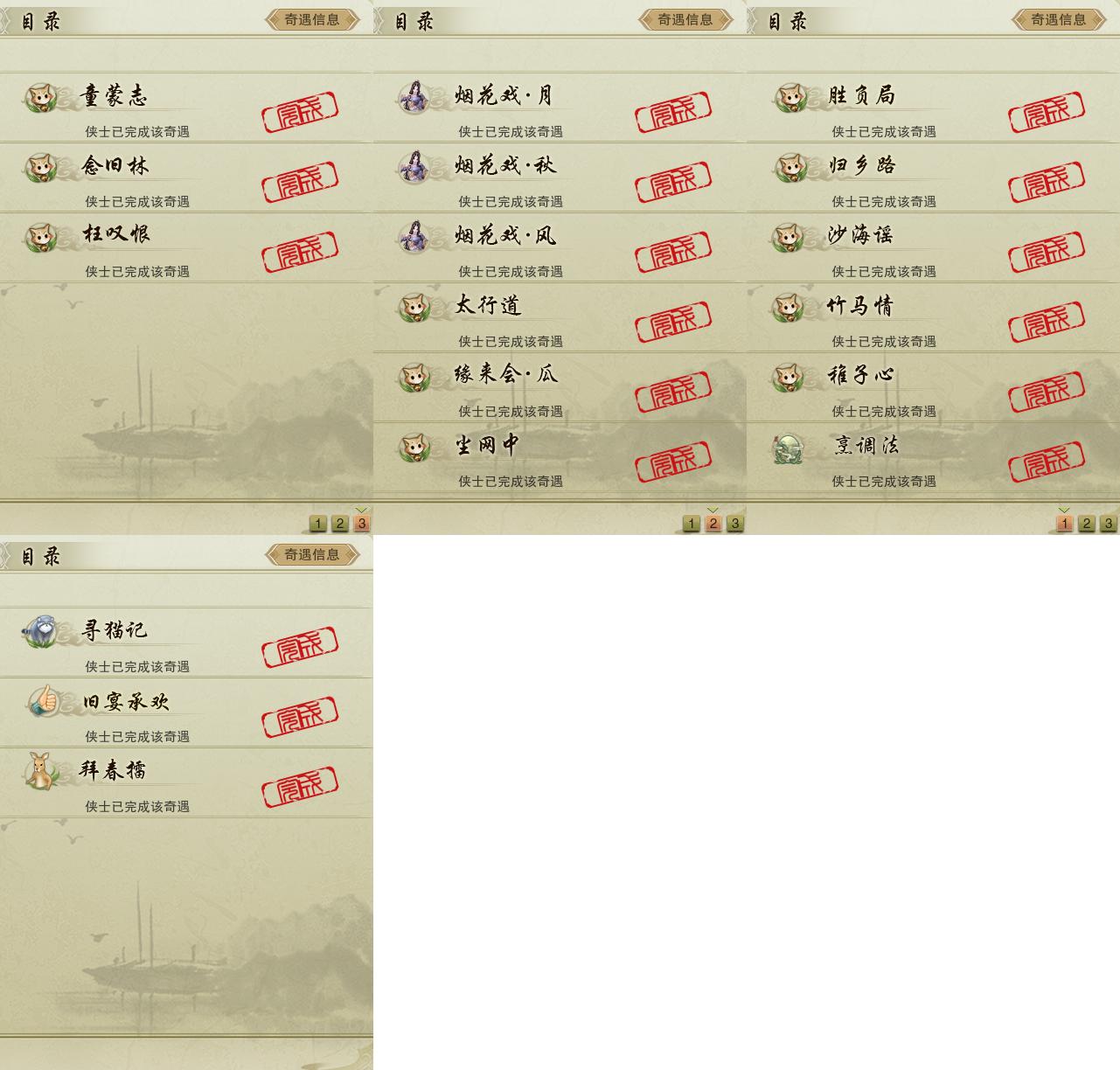Click the kangaroo icon beside 拜春擂
The image size is (1120, 1070).
click(39, 771)
